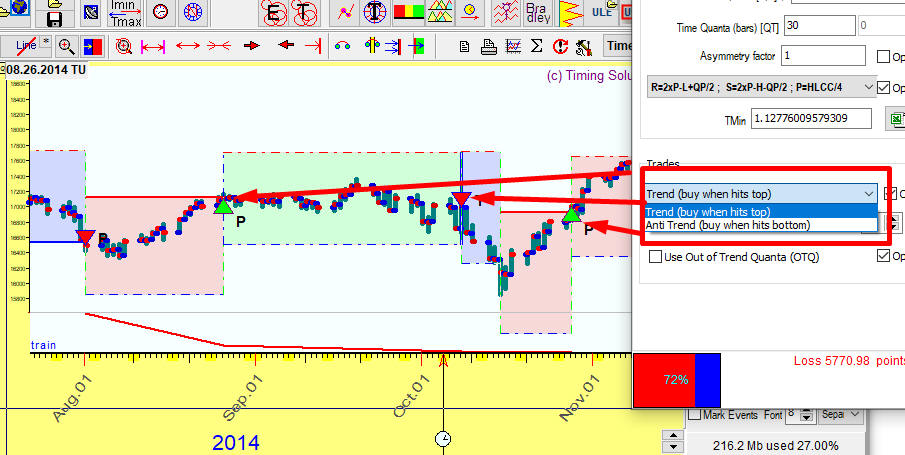Image resolution: width=905 pixels, height=455 pixels.
Task: Click the printer icon in toolbar
Action: 489,46
